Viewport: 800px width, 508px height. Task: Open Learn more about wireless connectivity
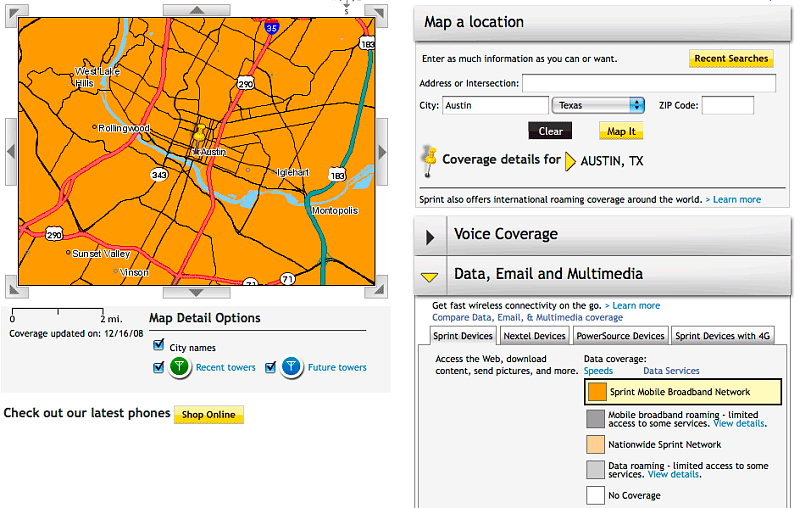coord(636,306)
